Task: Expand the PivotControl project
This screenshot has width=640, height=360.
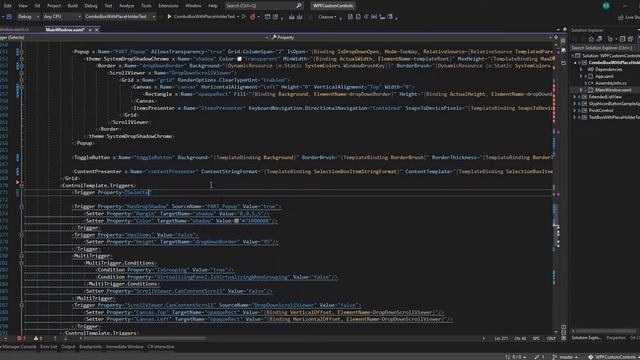Action: tap(576, 110)
